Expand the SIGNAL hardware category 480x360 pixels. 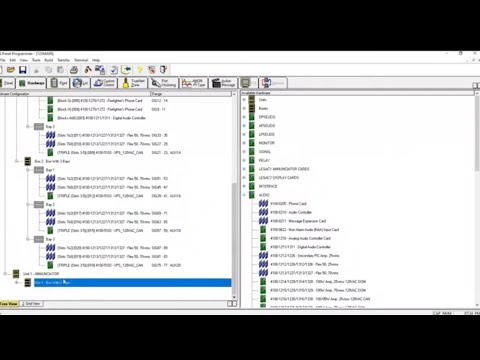coord(244,152)
